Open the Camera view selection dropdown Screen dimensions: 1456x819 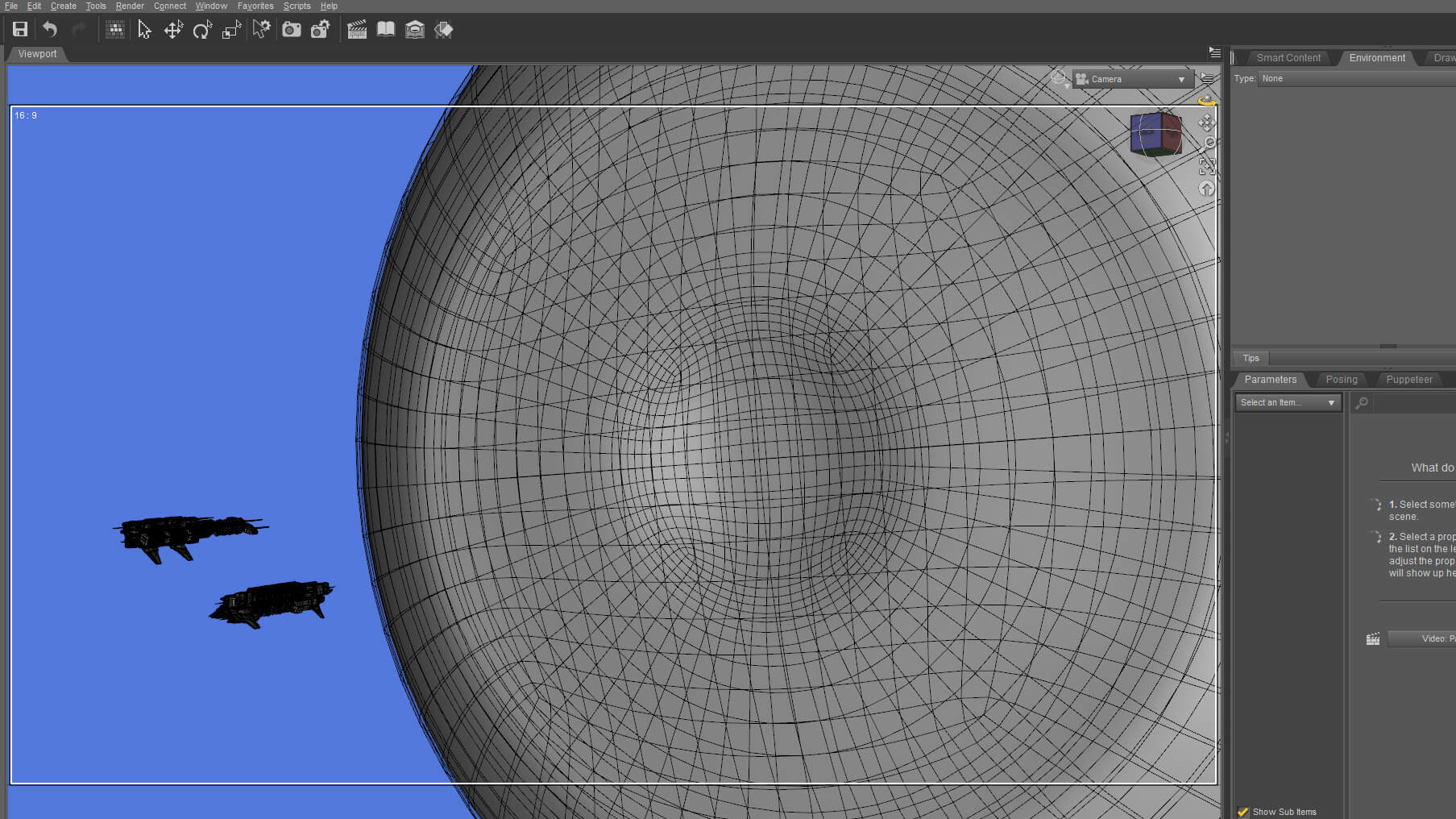(x=1131, y=79)
